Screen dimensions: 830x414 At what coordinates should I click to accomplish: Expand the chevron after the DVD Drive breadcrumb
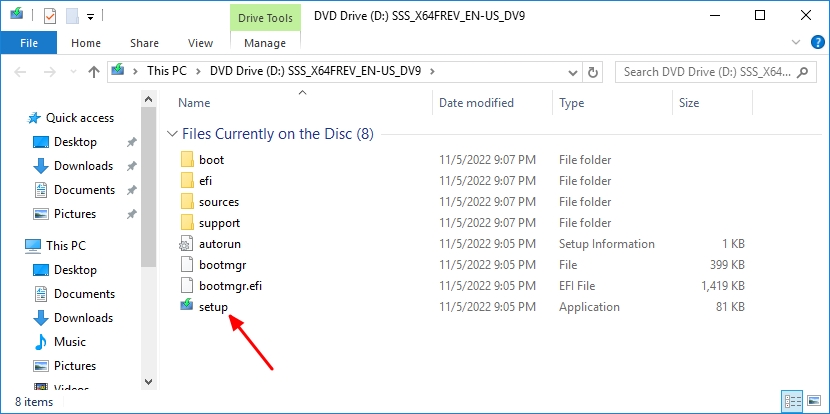click(432, 71)
